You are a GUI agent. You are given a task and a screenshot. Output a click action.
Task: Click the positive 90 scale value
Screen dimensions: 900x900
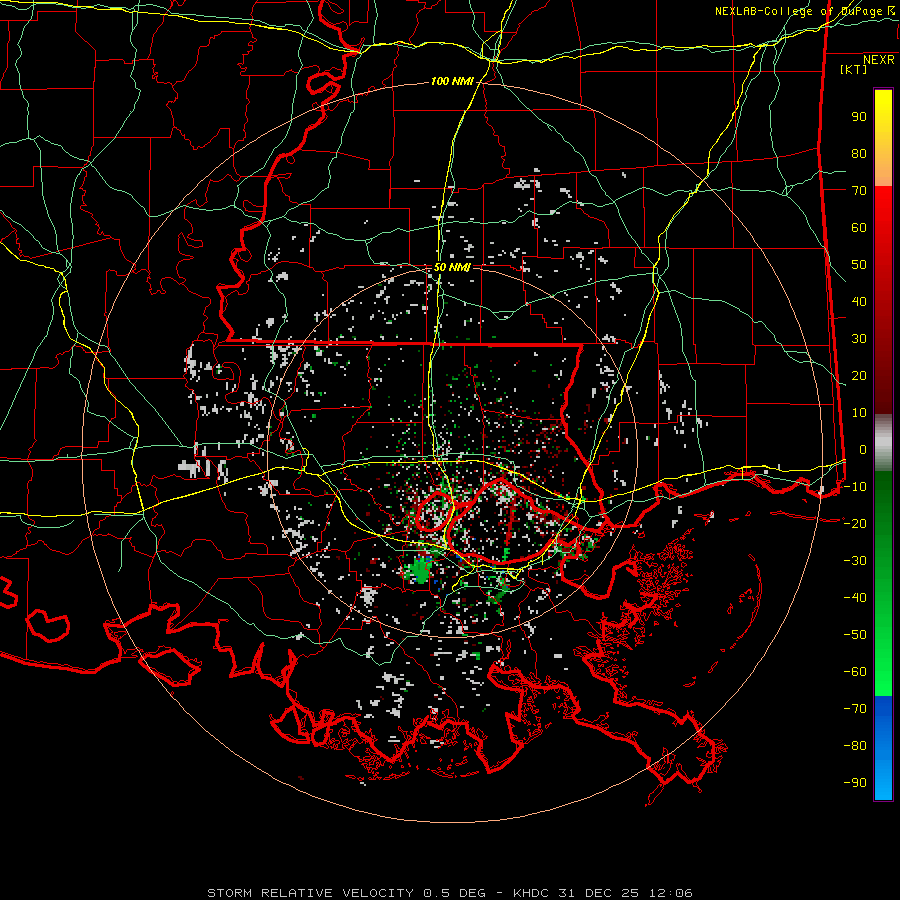pyautogui.click(x=859, y=117)
